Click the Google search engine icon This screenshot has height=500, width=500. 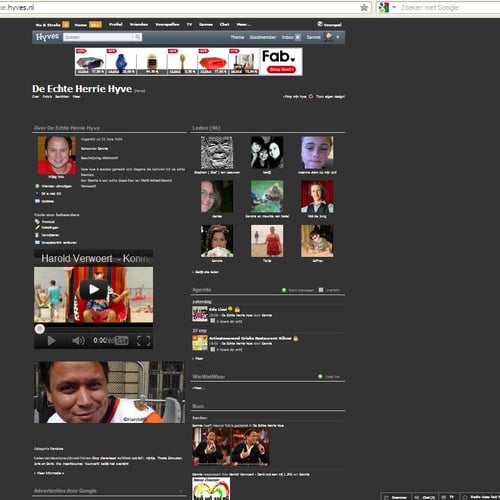pos(384,7)
